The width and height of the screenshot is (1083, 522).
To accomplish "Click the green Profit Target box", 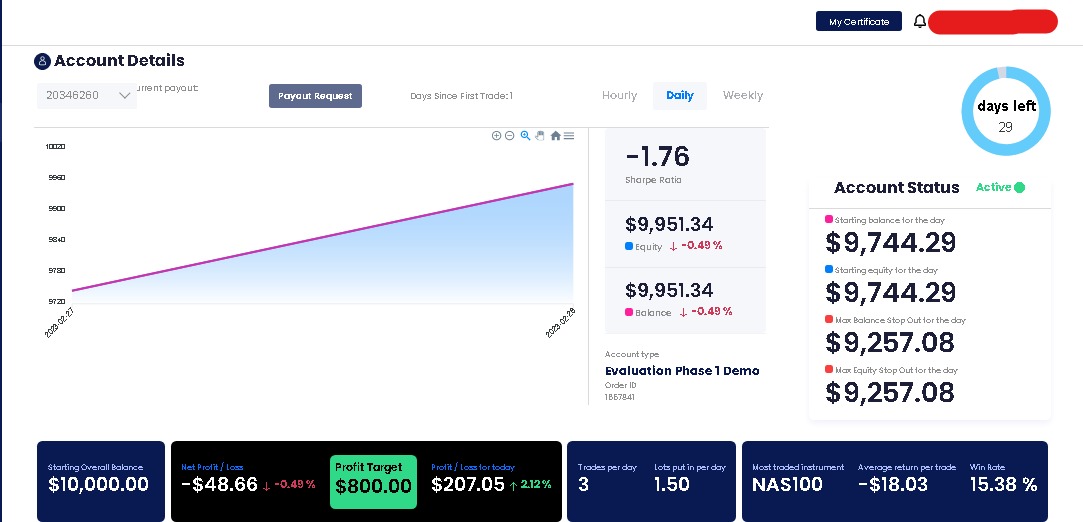I will coord(373,481).
